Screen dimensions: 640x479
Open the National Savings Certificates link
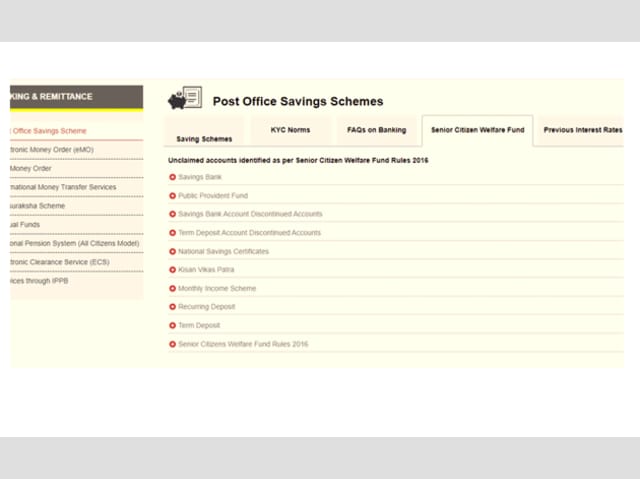pos(223,252)
